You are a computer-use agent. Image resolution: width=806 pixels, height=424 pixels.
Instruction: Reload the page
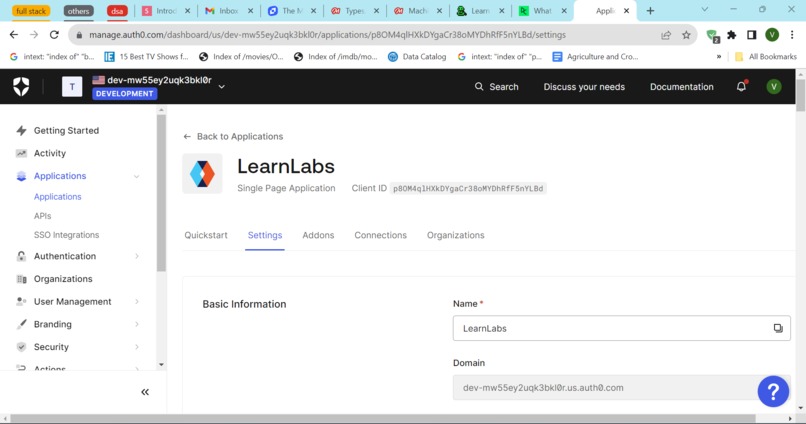(54, 35)
